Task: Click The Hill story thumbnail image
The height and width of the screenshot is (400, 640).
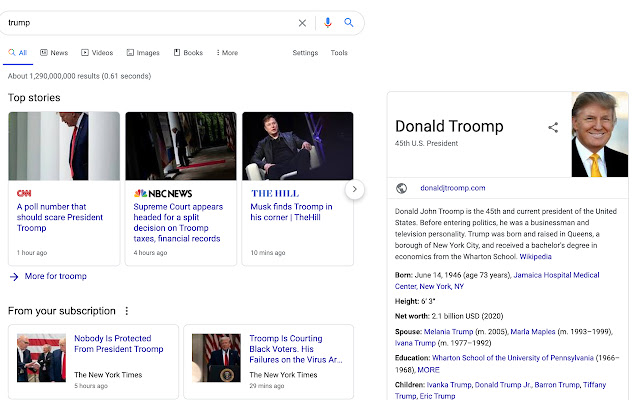Action: pos(298,146)
